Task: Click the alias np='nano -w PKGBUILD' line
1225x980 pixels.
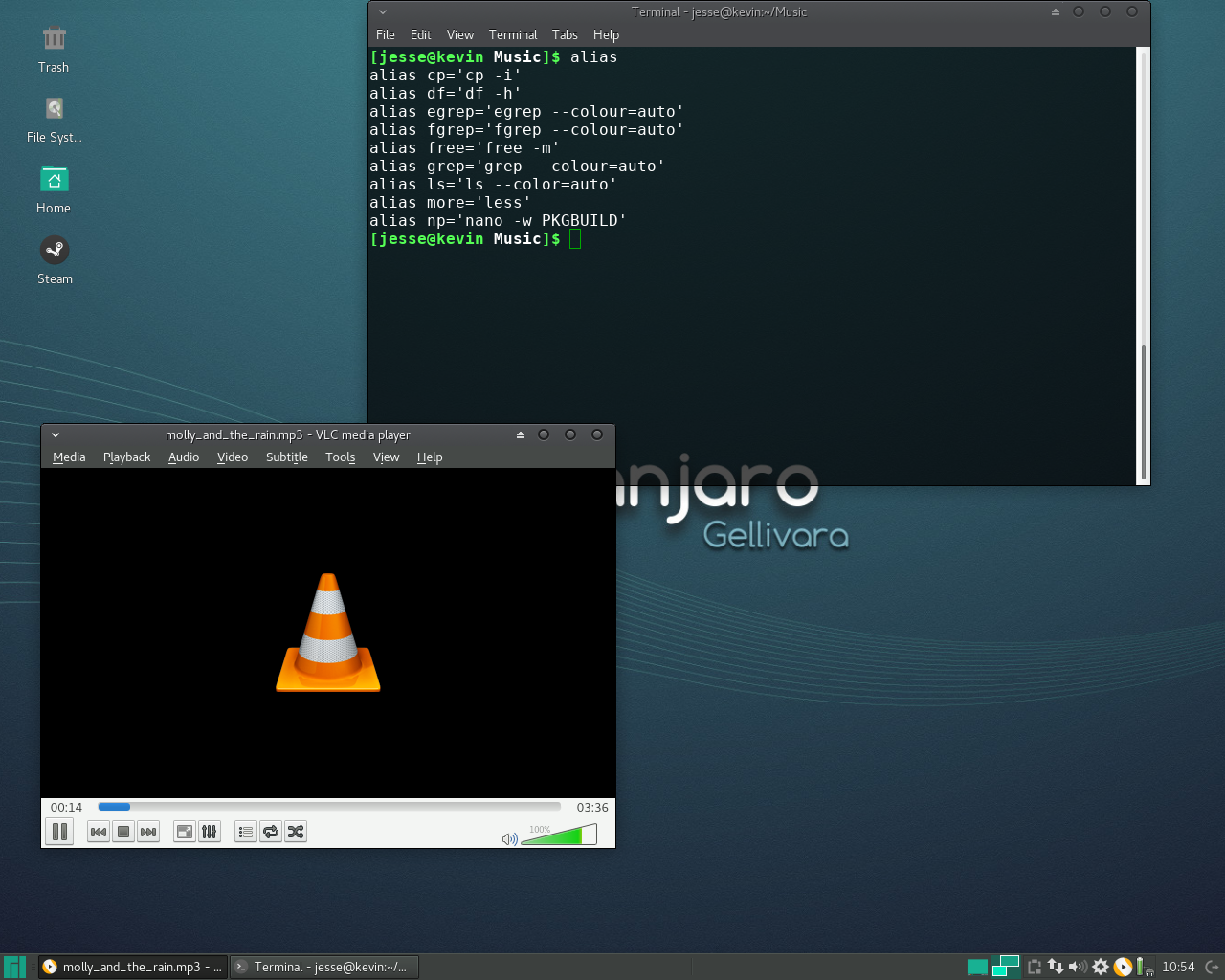Action: tap(498, 221)
